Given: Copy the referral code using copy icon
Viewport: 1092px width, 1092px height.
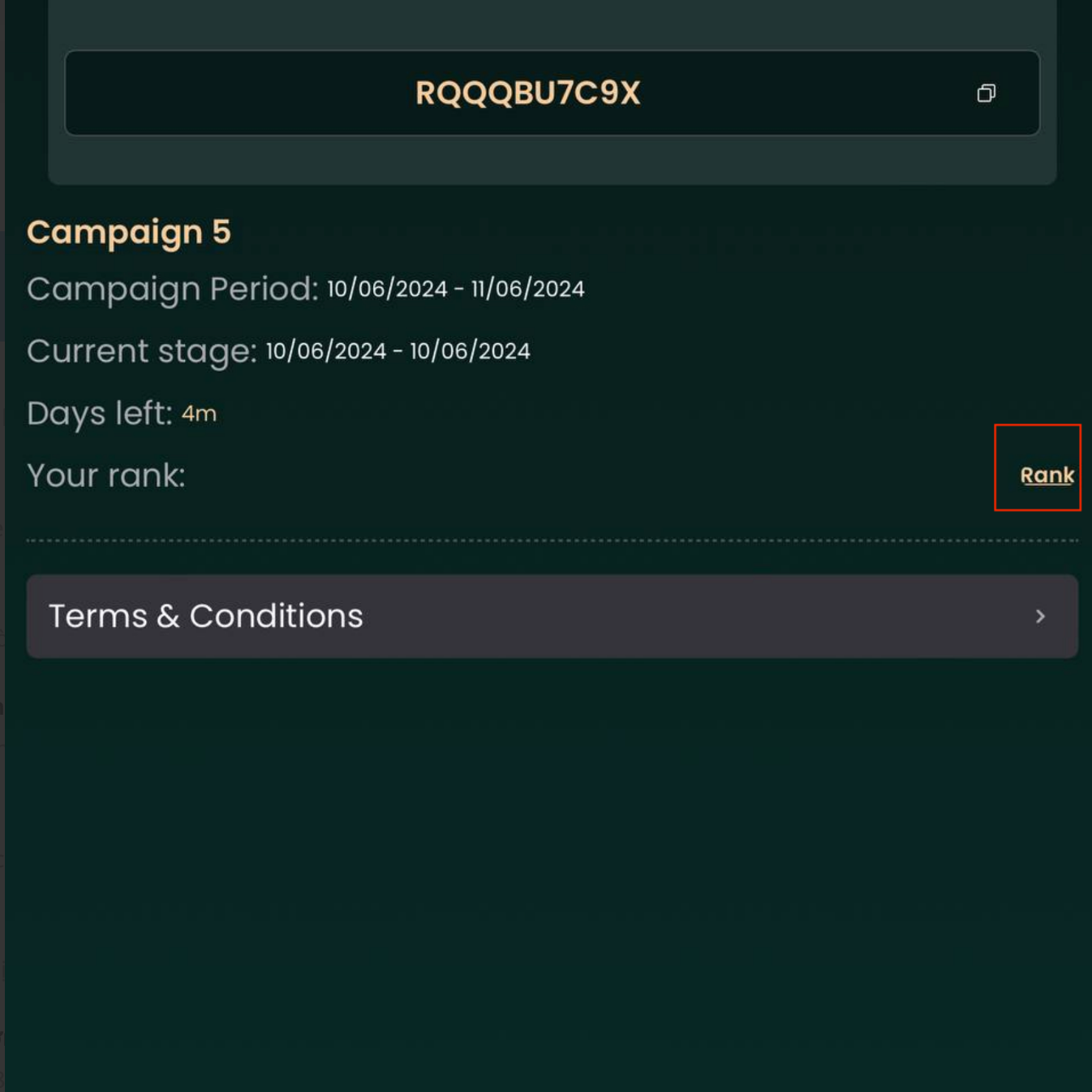Looking at the screenshot, I should coord(986,93).
